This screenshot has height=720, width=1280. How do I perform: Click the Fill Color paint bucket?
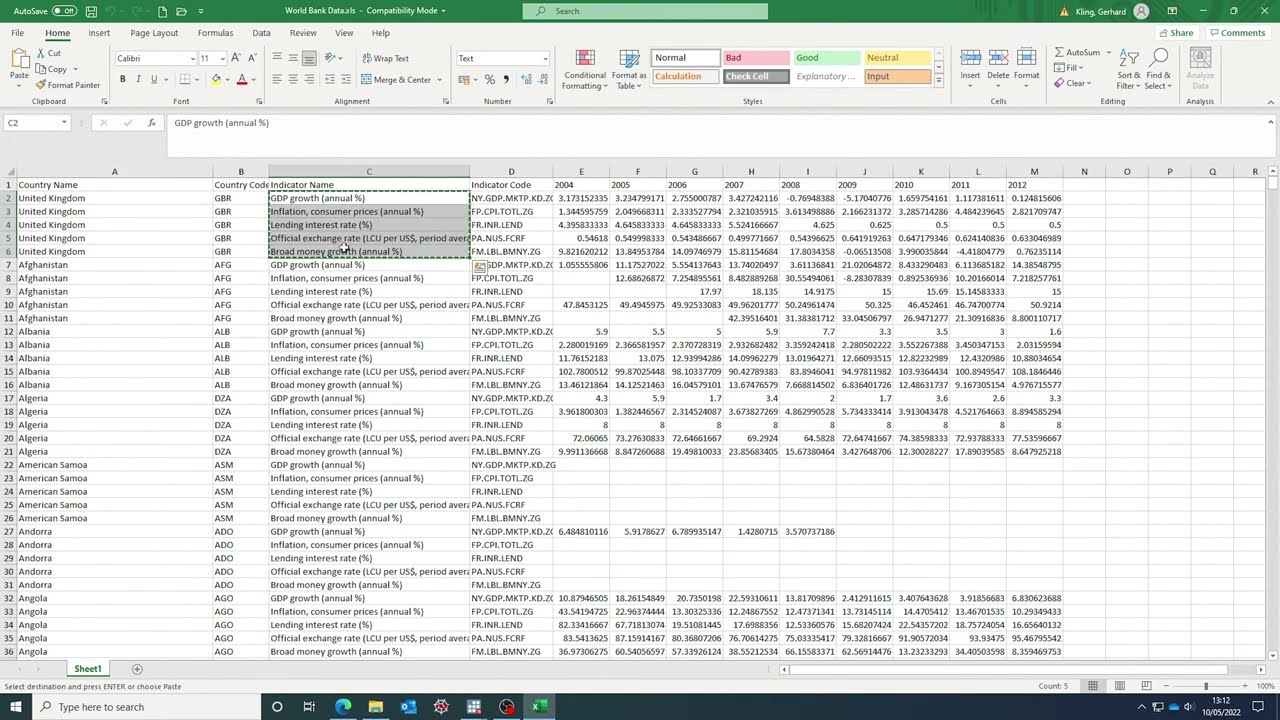point(216,79)
